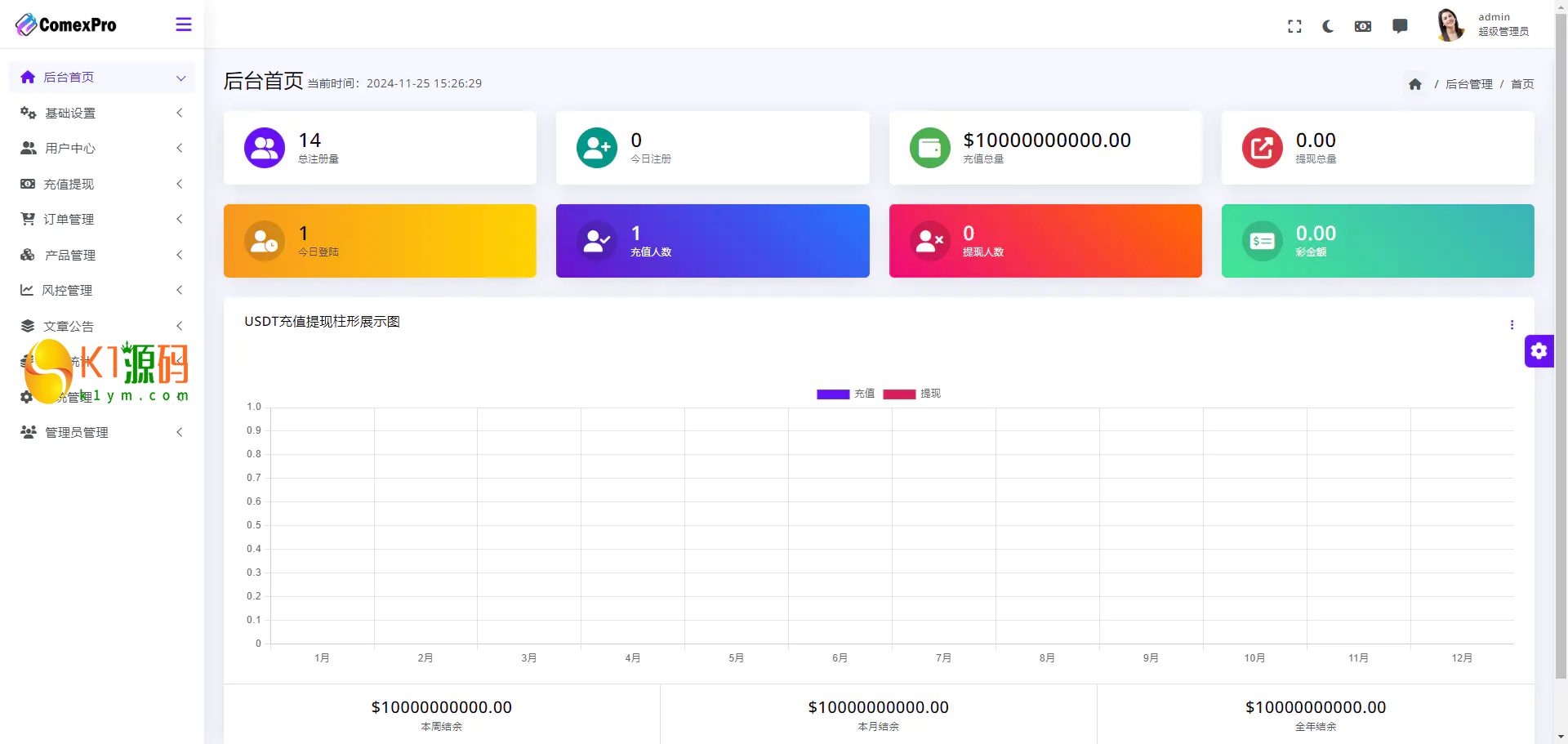
Task: Expand the 基础设置 chevron
Action: [180, 113]
